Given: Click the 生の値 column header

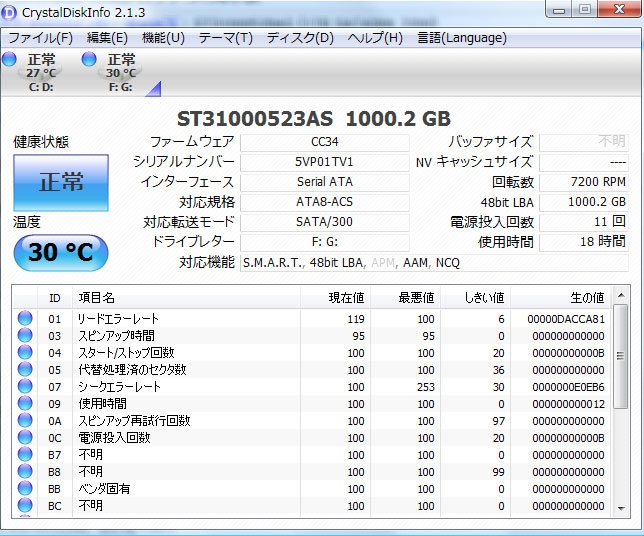Looking at the screenshot, I should [561, 298].
